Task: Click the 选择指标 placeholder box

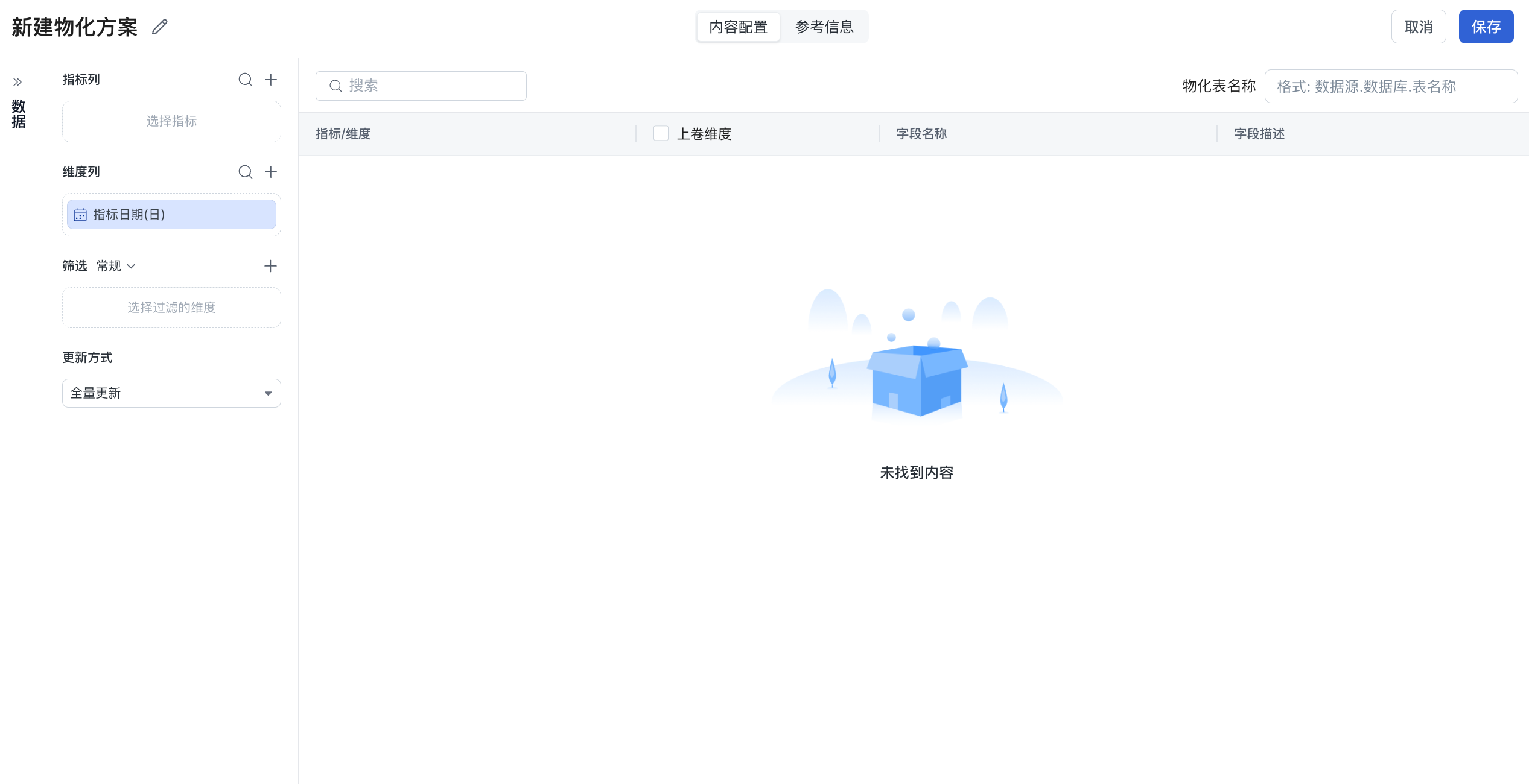Action: 171,121
